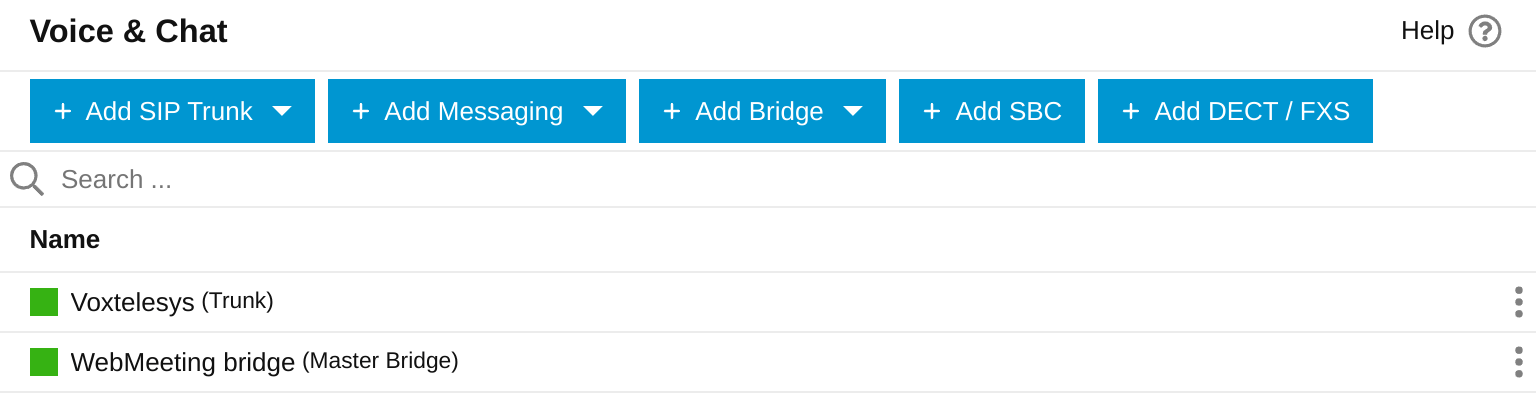The image size is (1536, 417).
Task: Click the green status square for Voxtelesys
Action: pos(44,302)
